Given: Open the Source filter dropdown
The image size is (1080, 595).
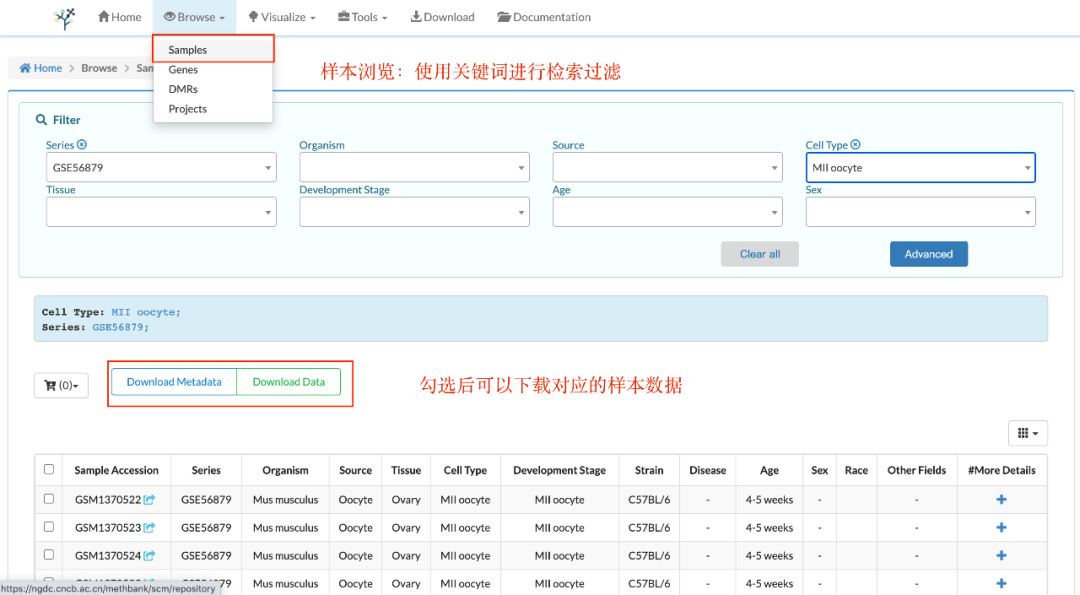Looking at the screenshot, I should tap(667, 167).
